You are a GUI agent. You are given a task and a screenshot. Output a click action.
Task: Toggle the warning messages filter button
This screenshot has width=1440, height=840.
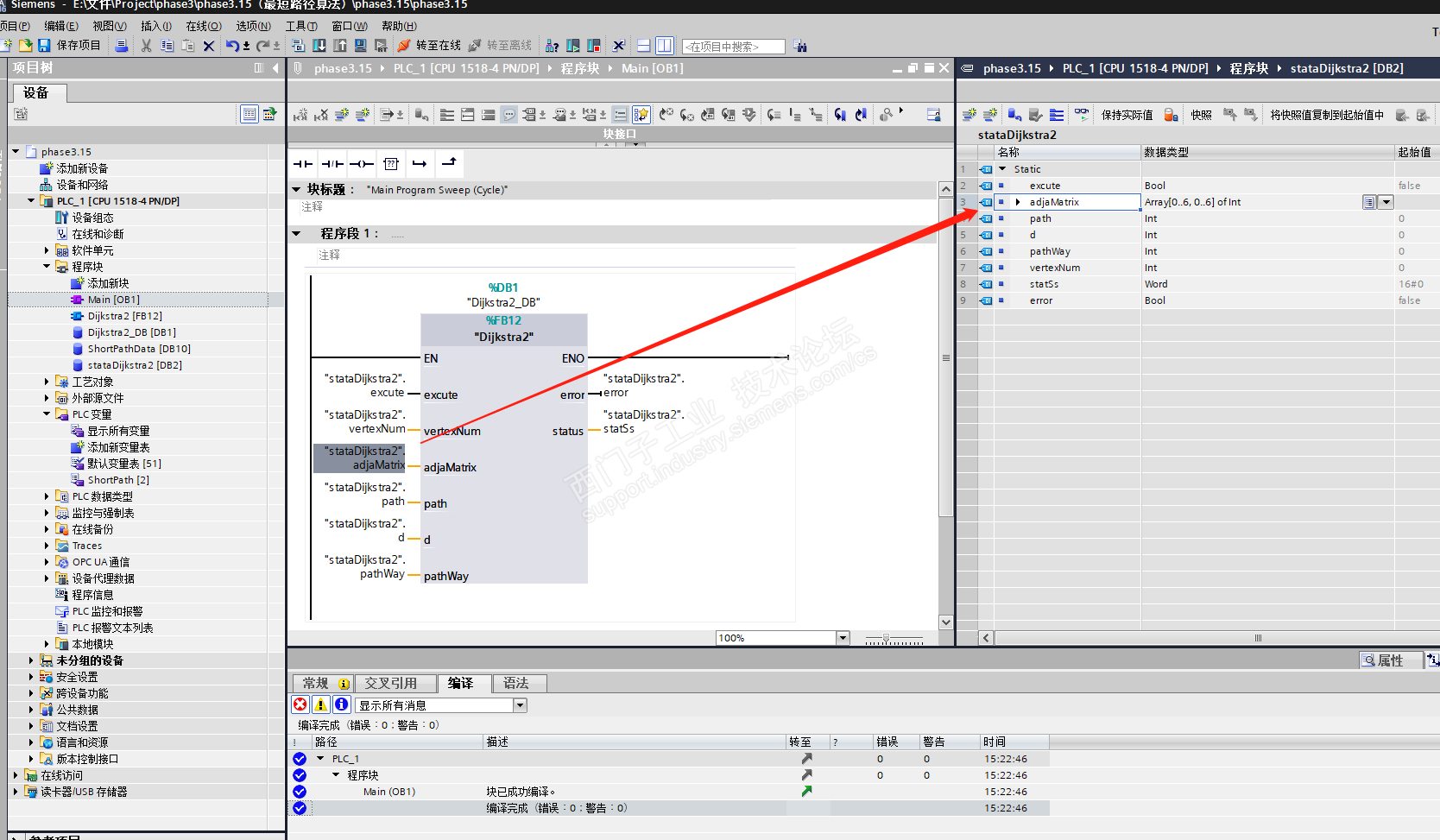pyautogui.click(x=321, y=704)
